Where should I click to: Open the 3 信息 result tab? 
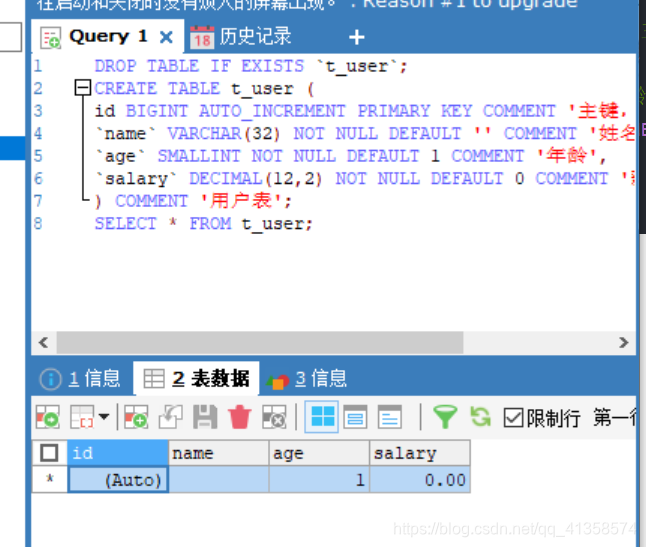pos(307,379)
